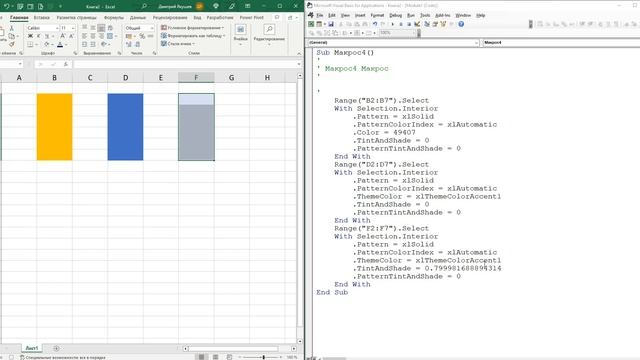Open the Формулы ribbon tab
The image size is (640, 360).
point(114,18)
